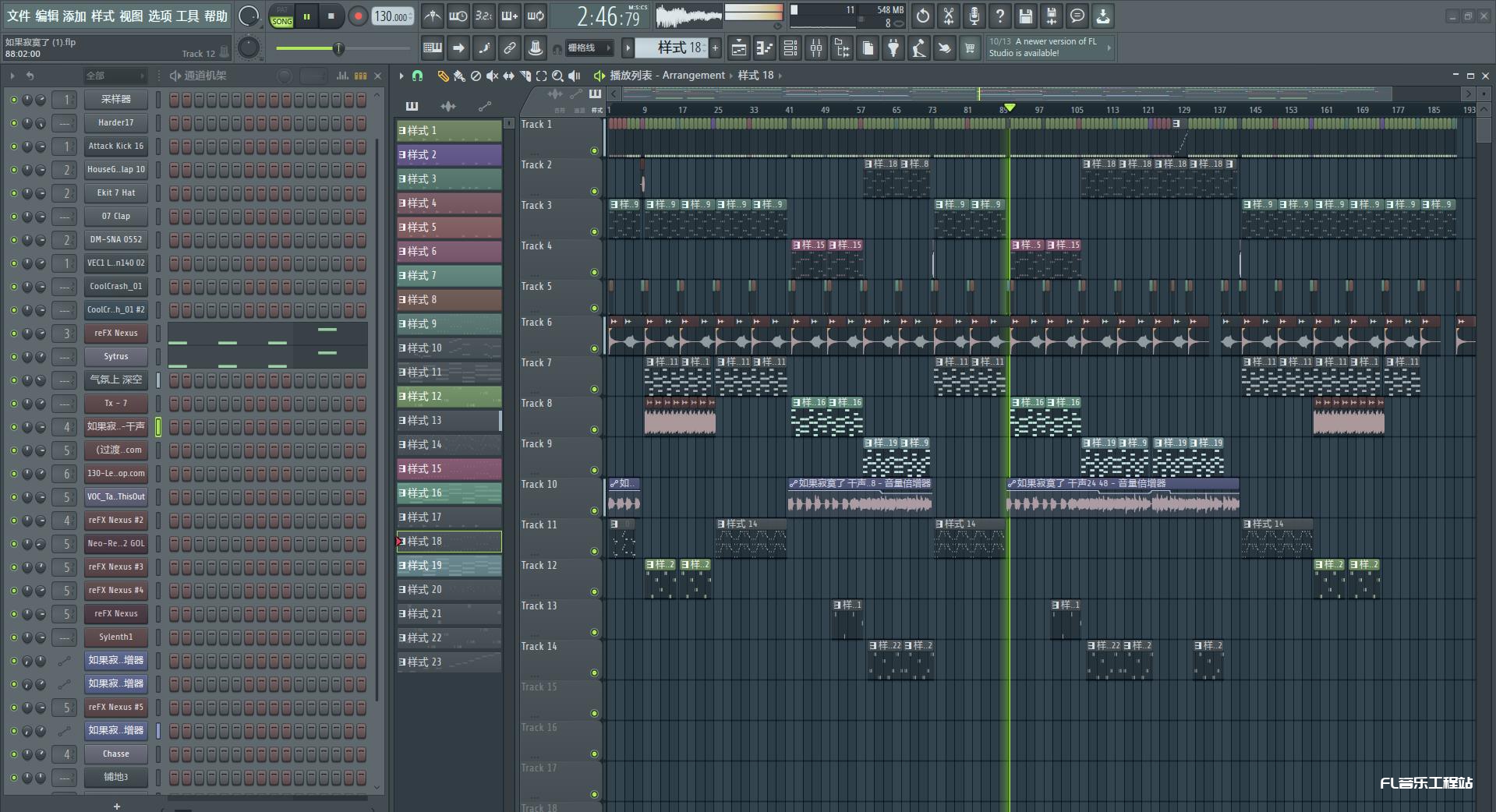
Task: Select the Zoom magnifier tool in Playlist
Action: tap(557, 76)
